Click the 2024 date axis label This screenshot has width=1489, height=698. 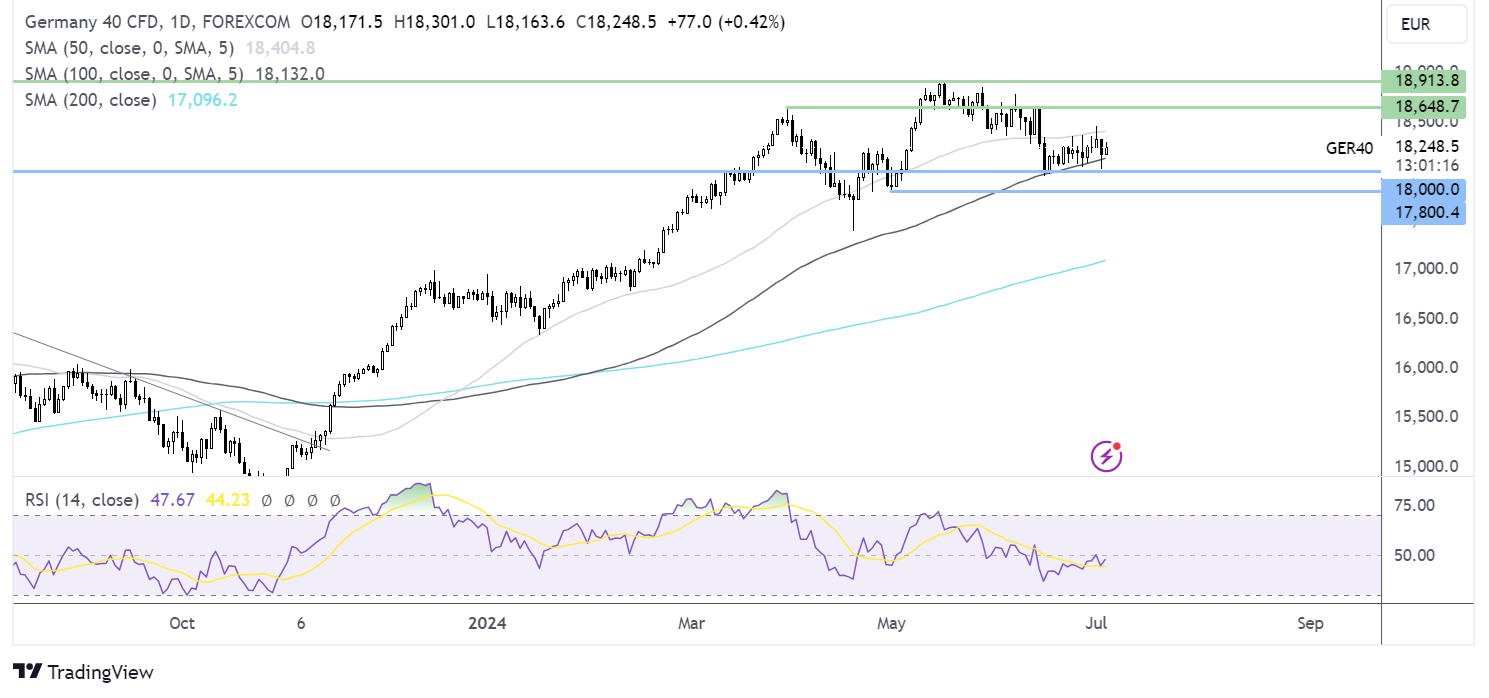coord(487,623)
